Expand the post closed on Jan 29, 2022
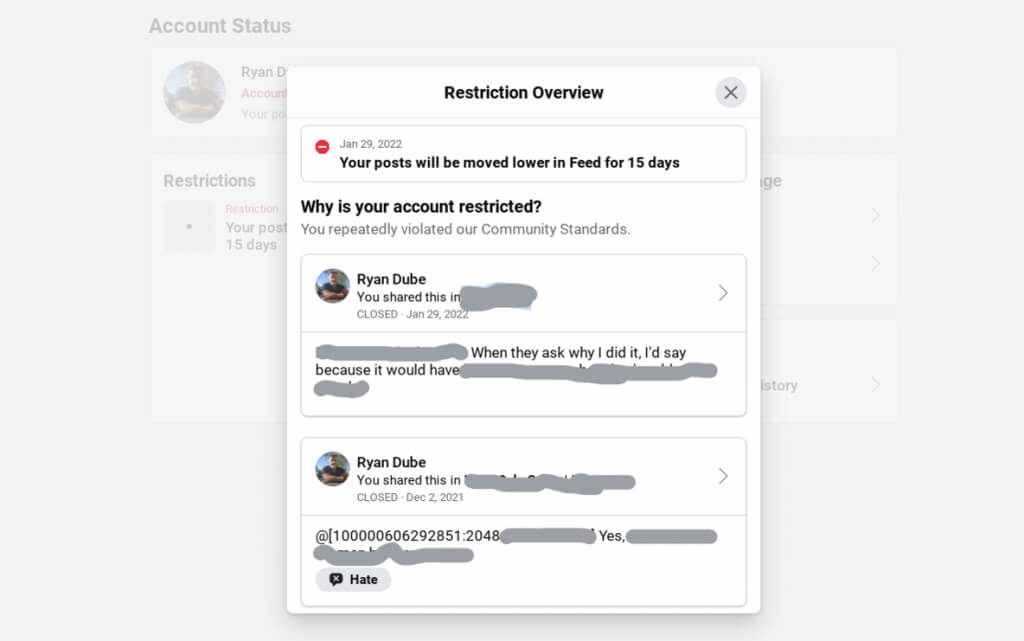Screen dimensions: 1024x641 723,293
